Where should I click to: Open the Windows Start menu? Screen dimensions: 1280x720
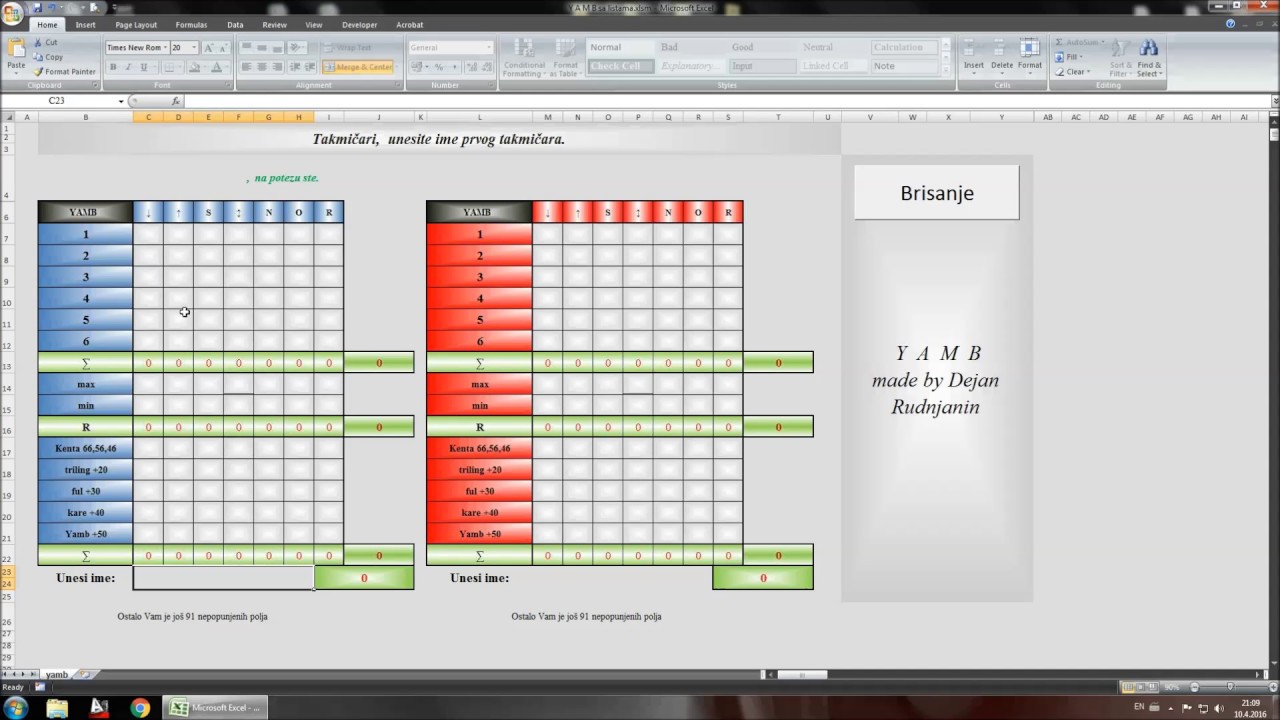coord(15,708)
